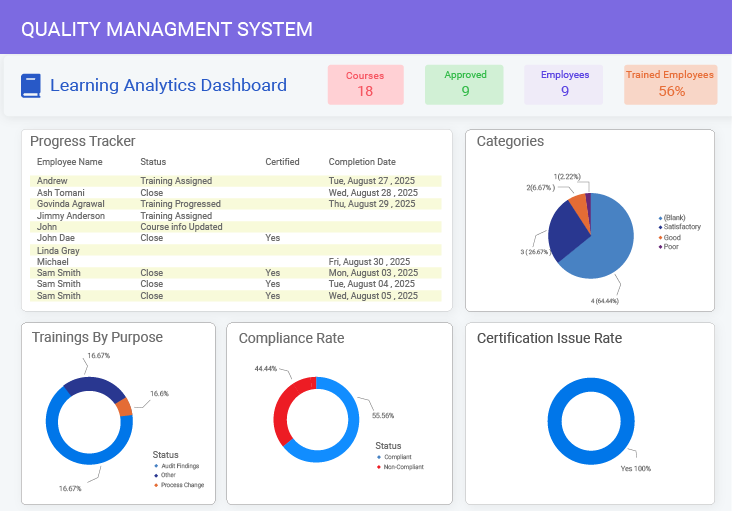Image resolution: width=732 pixels, height=511 pixels.
Task: Select the Good legend entry in Categories
Action: pyautogui.click(x=669, y=238)
